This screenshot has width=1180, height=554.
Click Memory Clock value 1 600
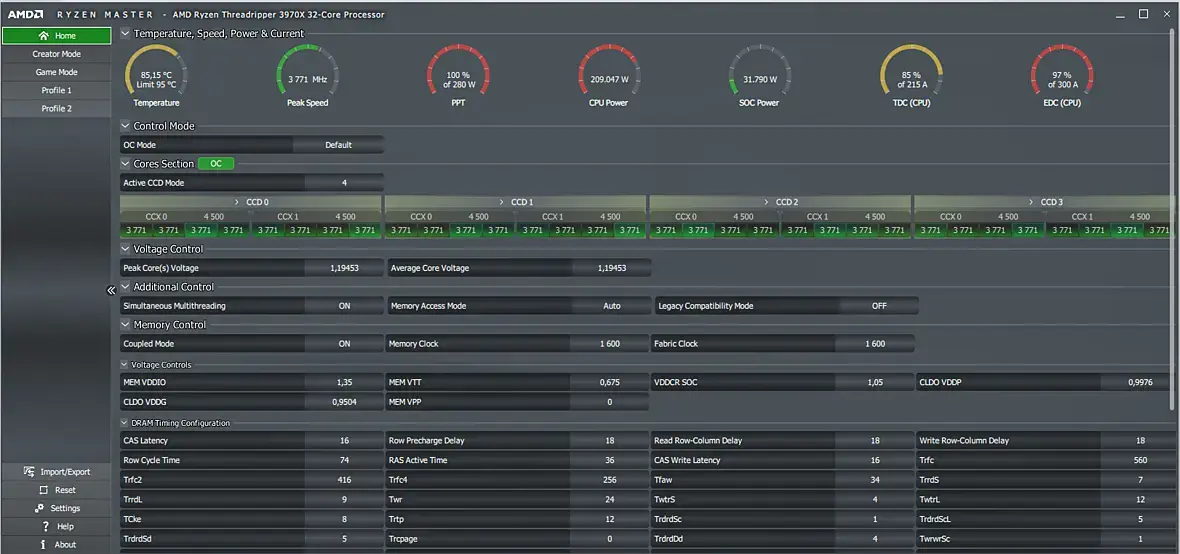click(x=610, y=343)
